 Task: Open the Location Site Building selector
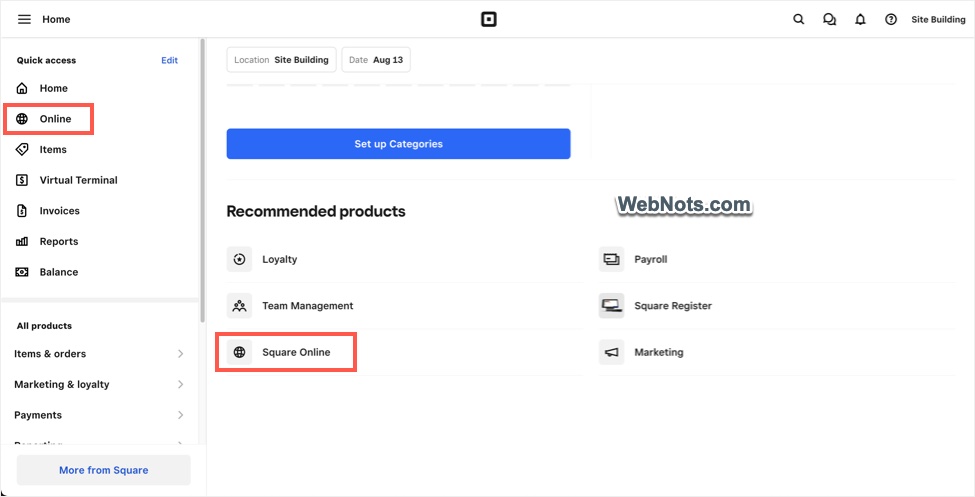[x=281, y=60]
